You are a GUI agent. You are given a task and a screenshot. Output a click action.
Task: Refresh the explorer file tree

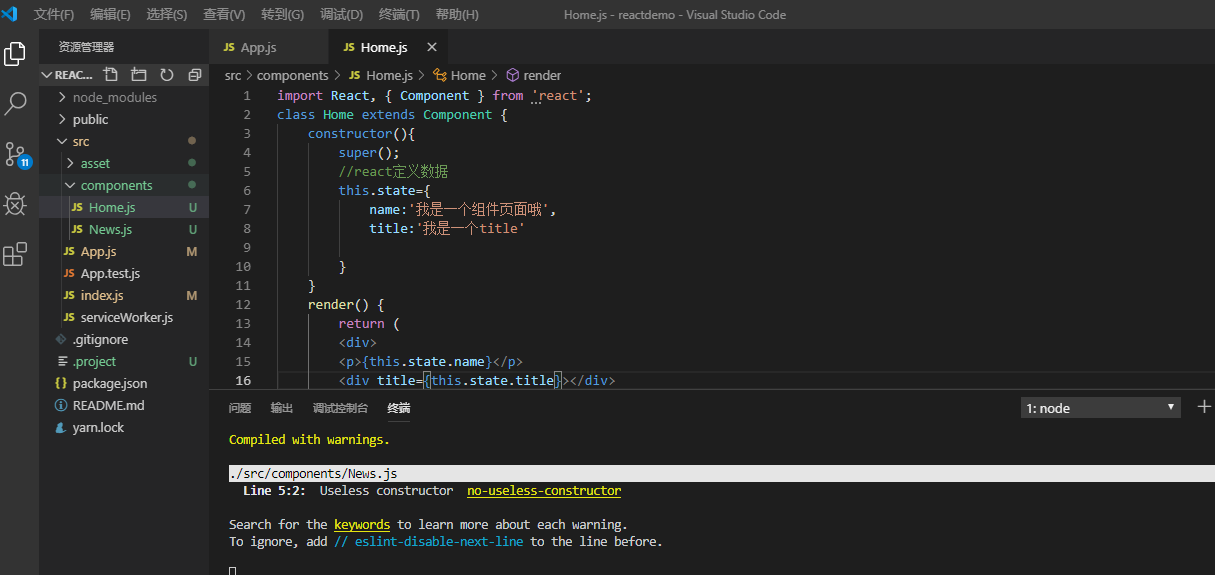coord(167,75)
